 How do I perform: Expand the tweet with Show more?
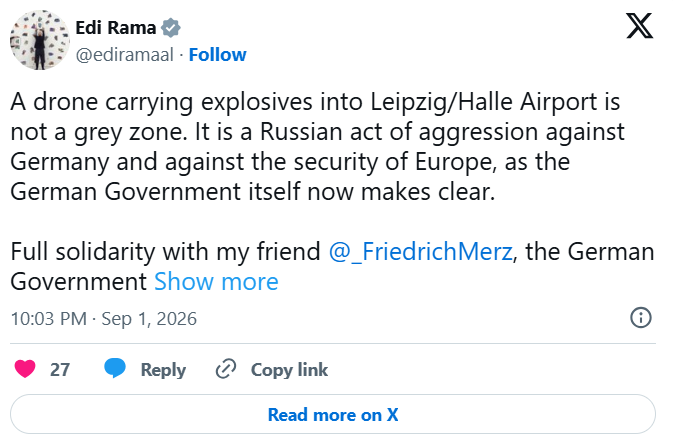tap(216, 282)
